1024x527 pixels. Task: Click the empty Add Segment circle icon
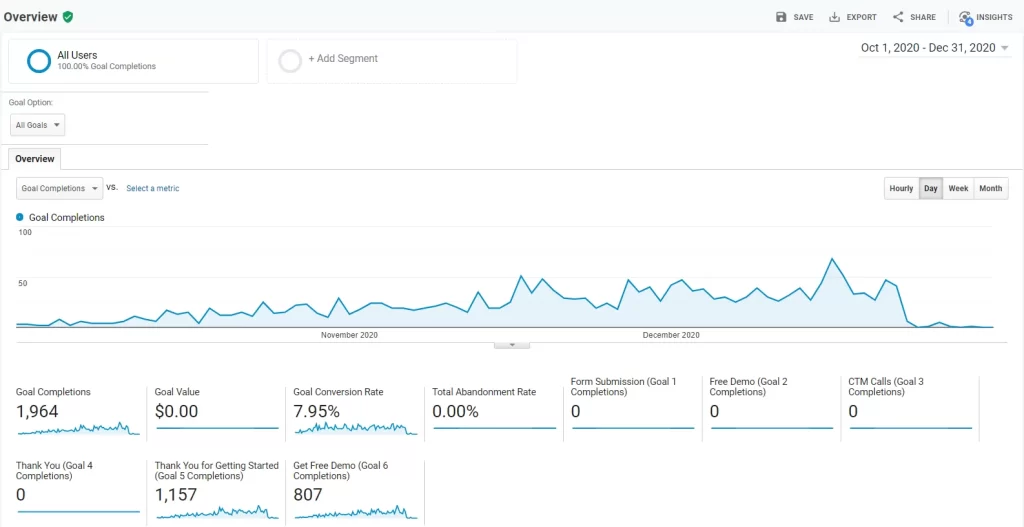pyautogui.click(x=290, y=61)
